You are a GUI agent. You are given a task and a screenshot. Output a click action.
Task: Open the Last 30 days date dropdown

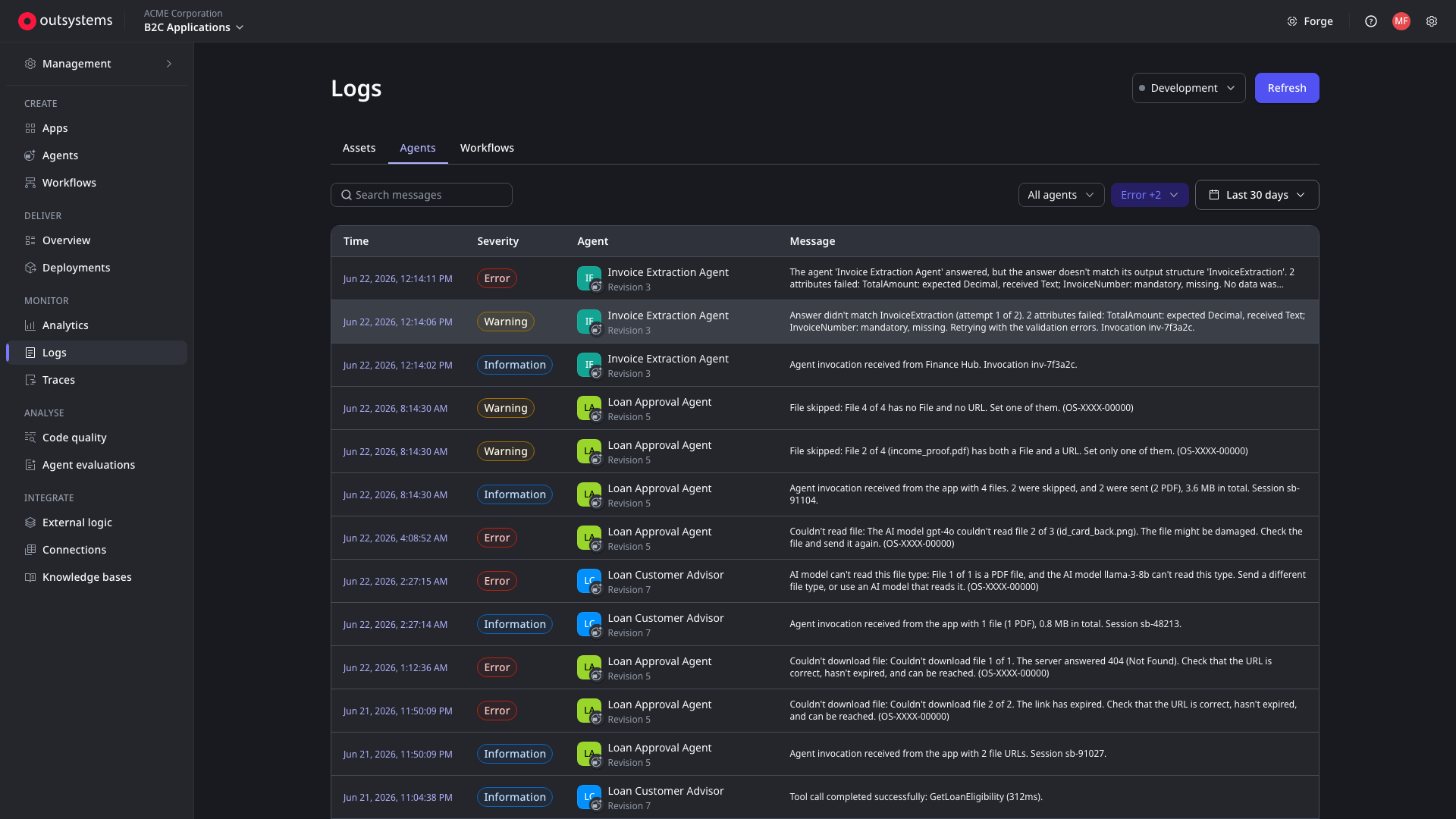pyautogui.click(x=1257, y=195)
